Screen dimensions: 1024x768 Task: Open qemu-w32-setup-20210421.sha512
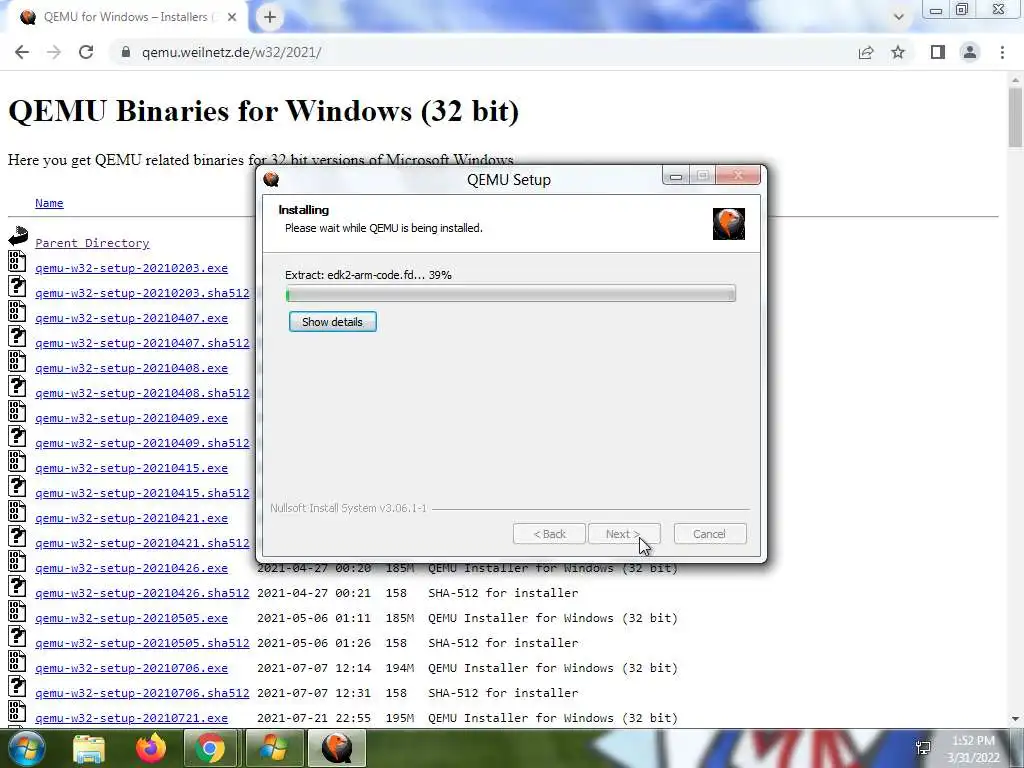coord(142,543)
